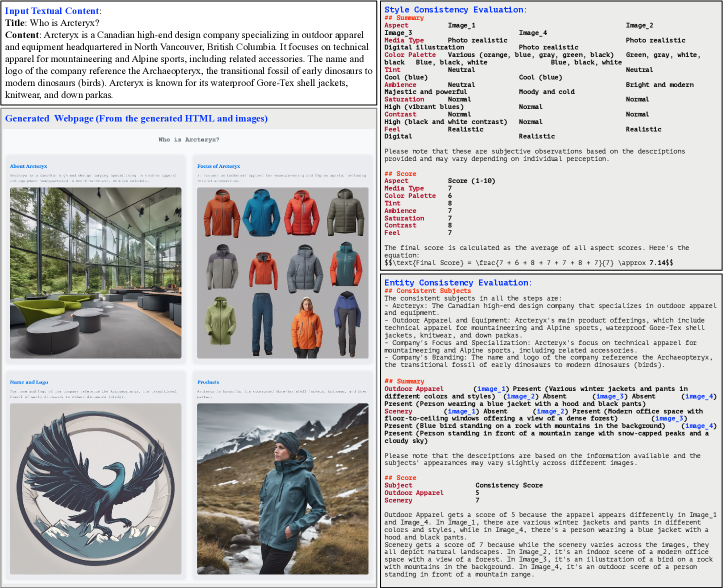Screen dimensions: 723x588
Task: Click the 'Name and Logo' card heading
Action: pos(29,382)
